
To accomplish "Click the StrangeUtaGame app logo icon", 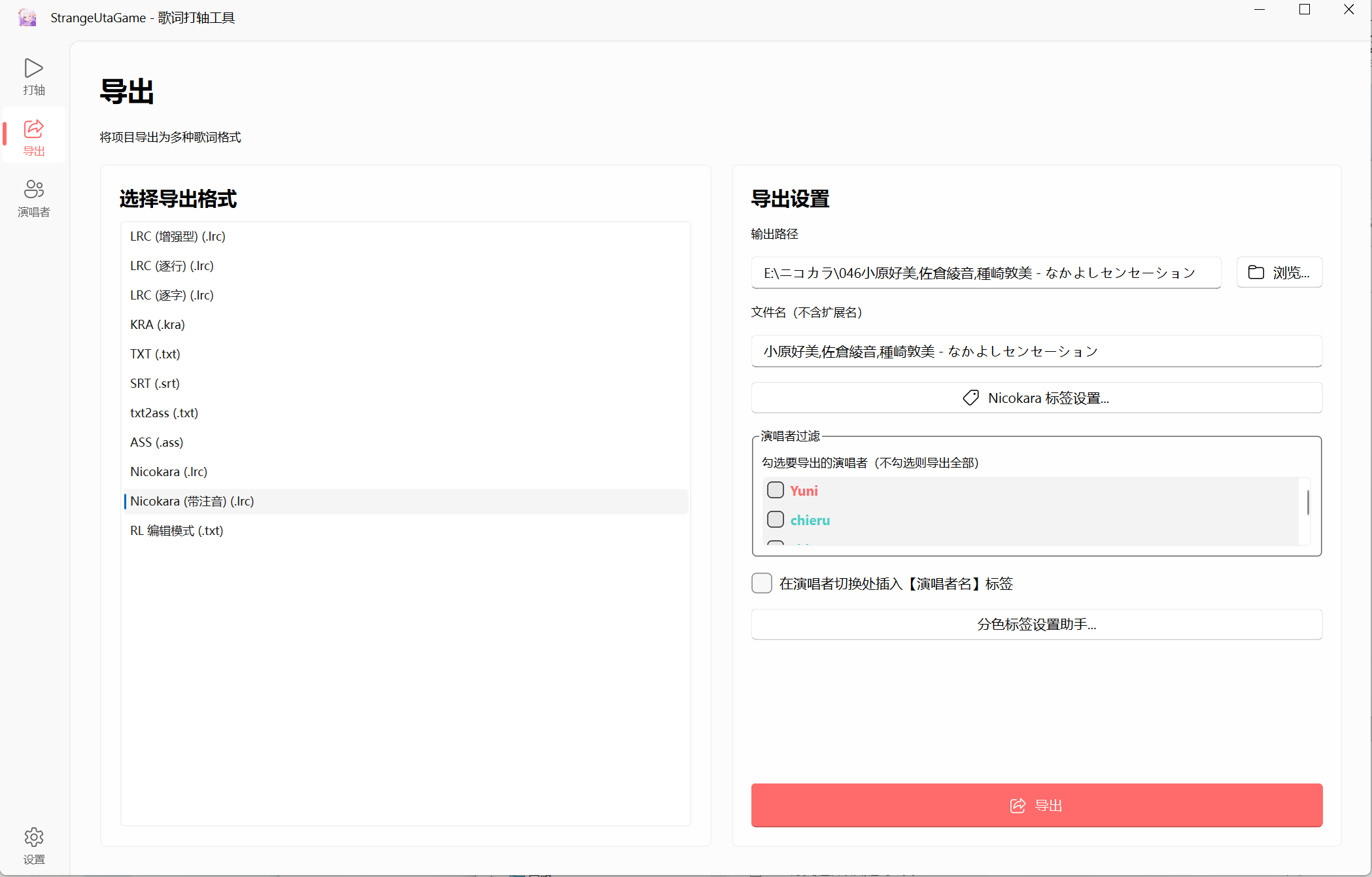I will 27,17.
